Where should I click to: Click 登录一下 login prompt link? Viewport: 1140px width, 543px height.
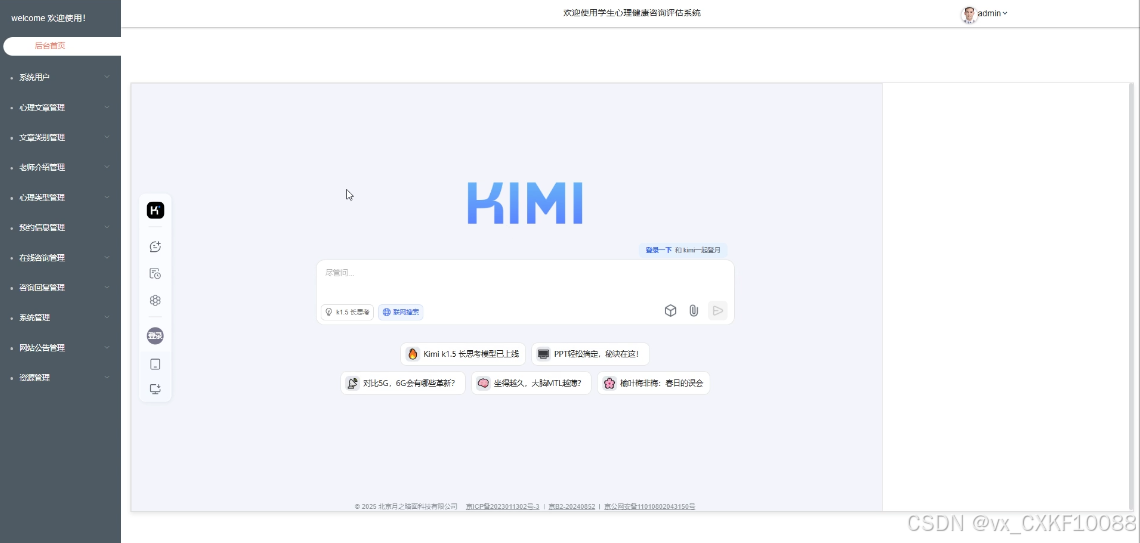[659, 250]
